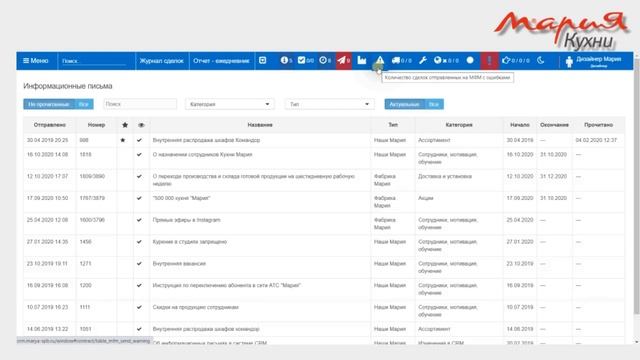The height and width of the screenshot is (360, 640).
Task: Click the read checkmark in row 1200
Action: 139,285
